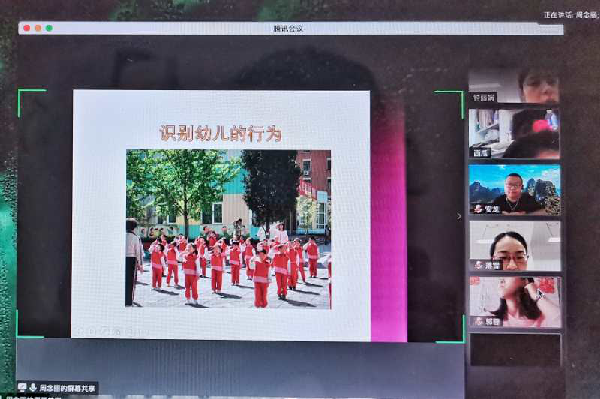Click the faint slideshow controls at the slide's corner
The width and height of the screenshot is (600, 399).
111,331
